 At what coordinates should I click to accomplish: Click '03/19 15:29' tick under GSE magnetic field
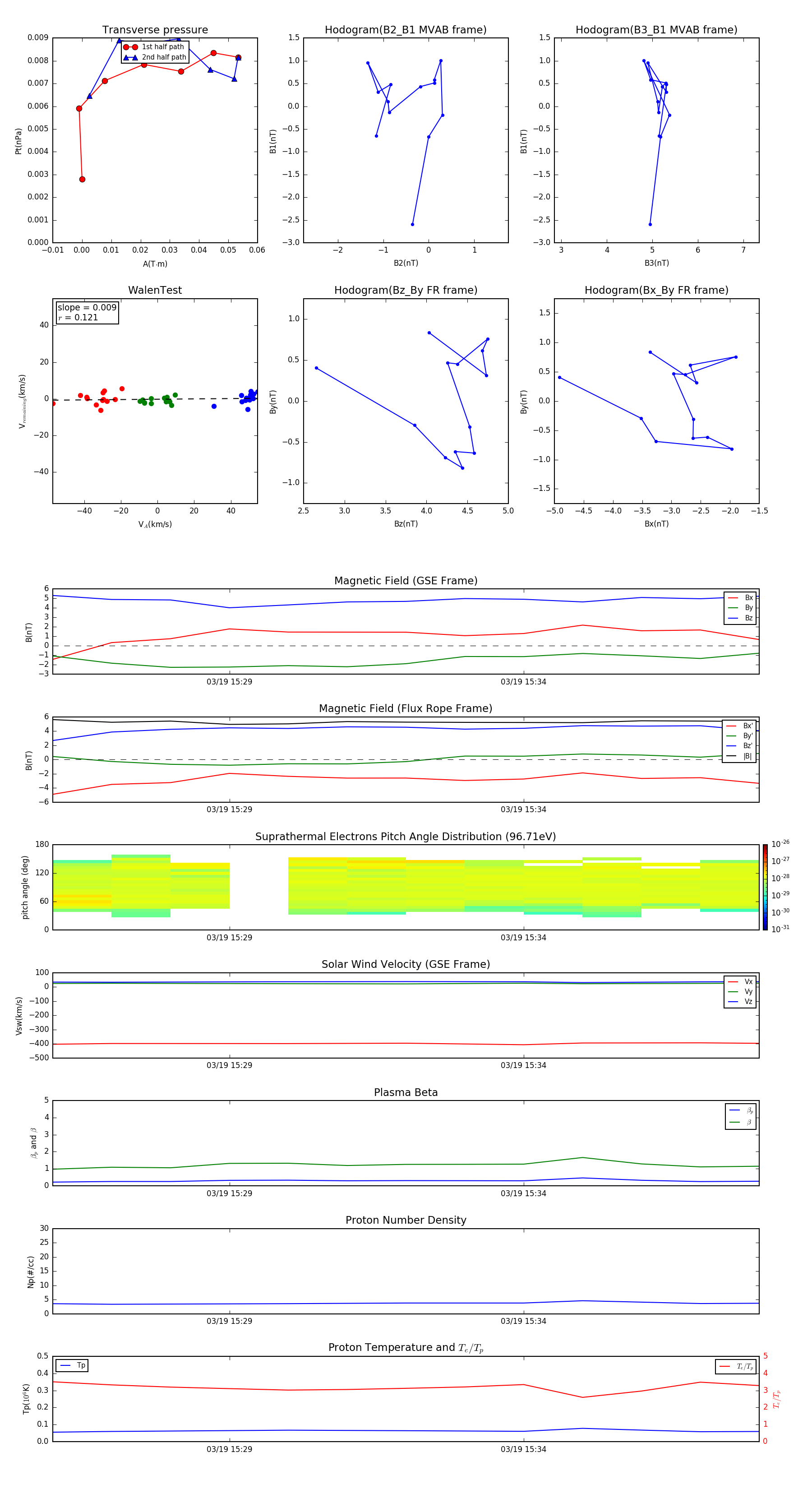click(230, 682)
